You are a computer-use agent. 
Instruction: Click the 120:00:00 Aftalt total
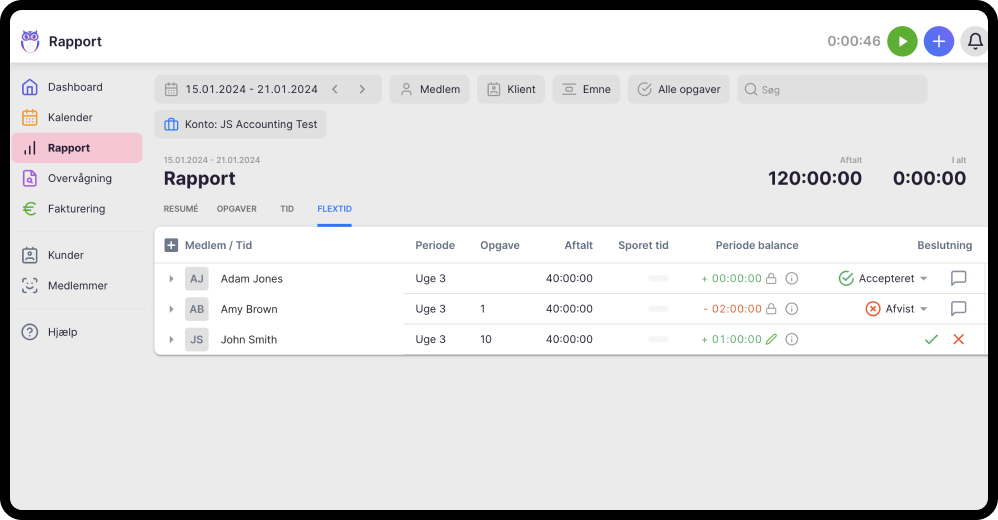coord(815,178)
